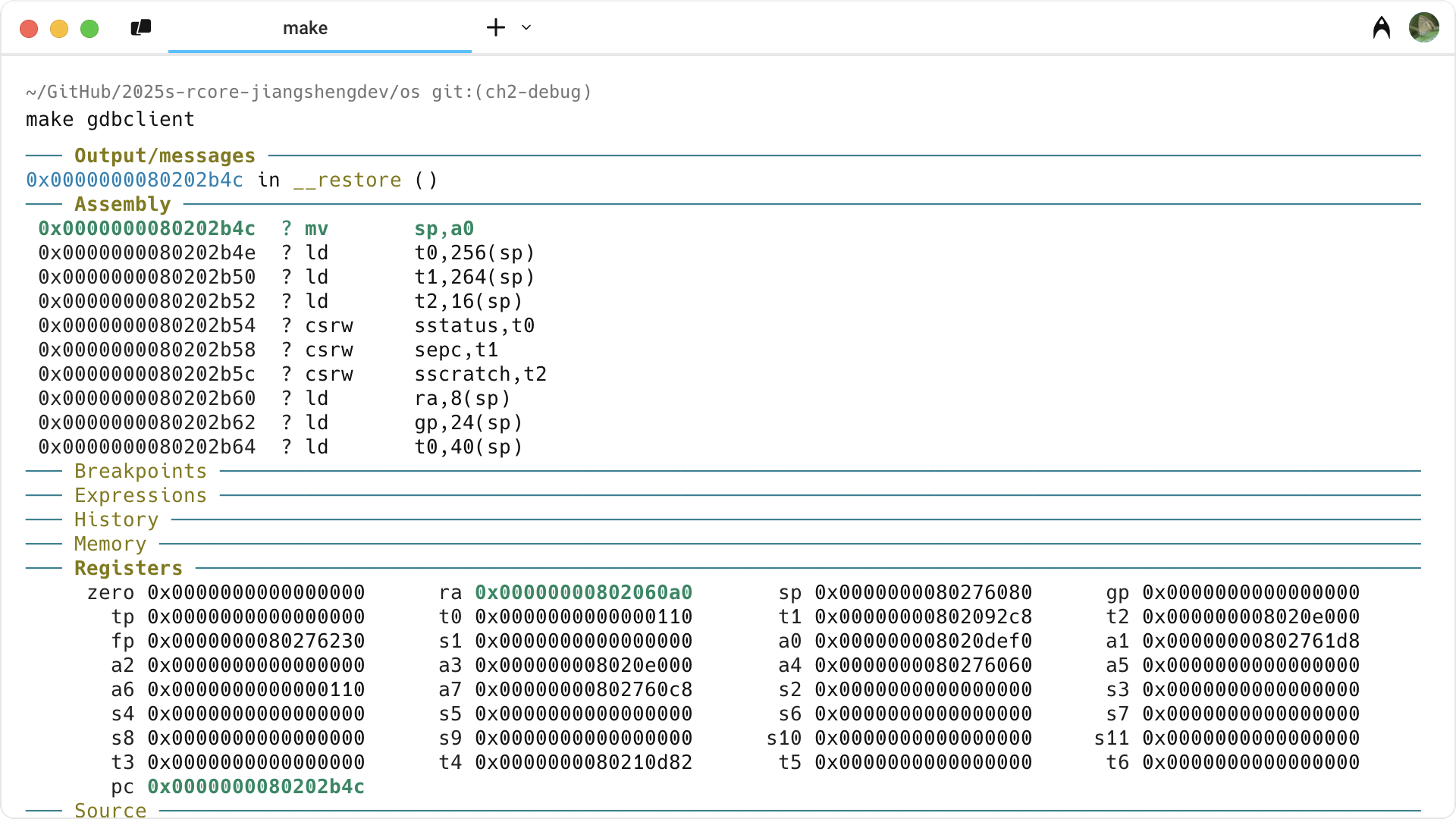Open a new tab with plus icon
Image resolution: width=1456 pixels, height=819 pixels.
[x=496, y=28]
